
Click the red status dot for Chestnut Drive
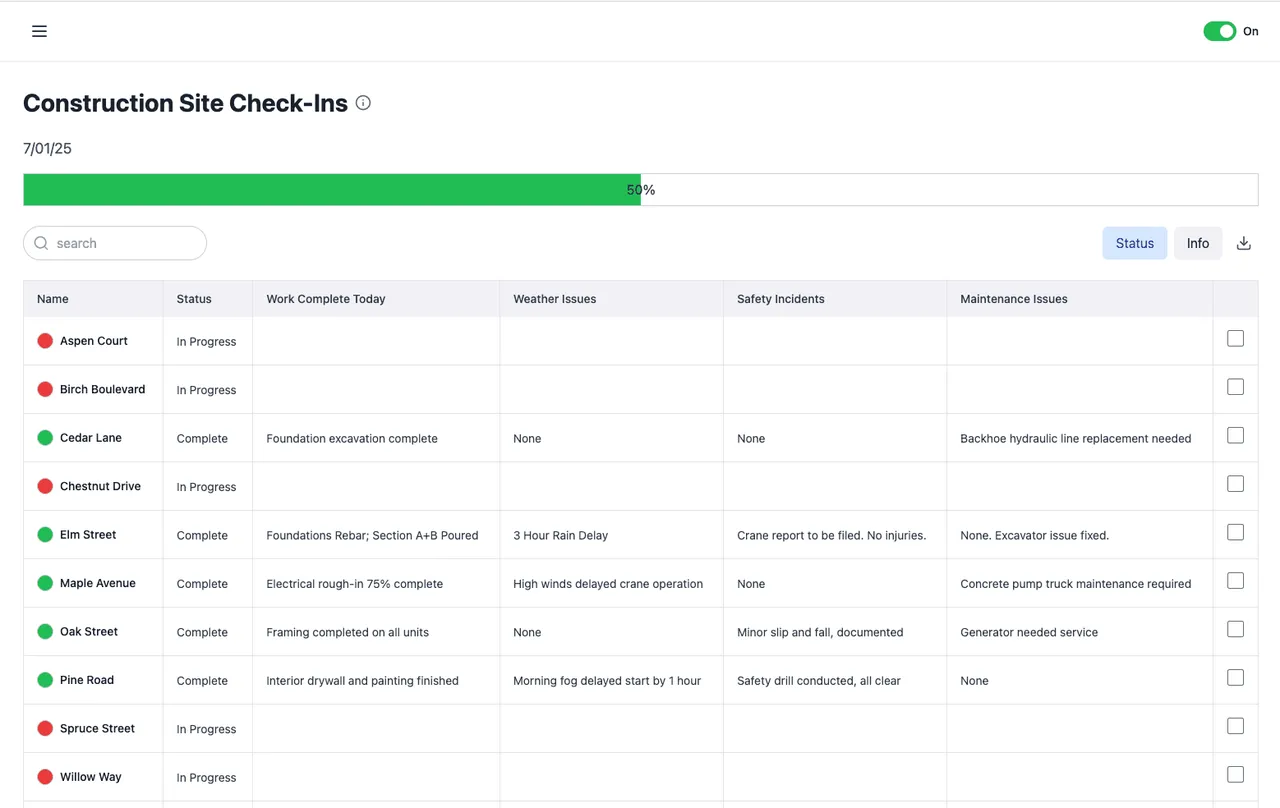(x=45, y=486)
